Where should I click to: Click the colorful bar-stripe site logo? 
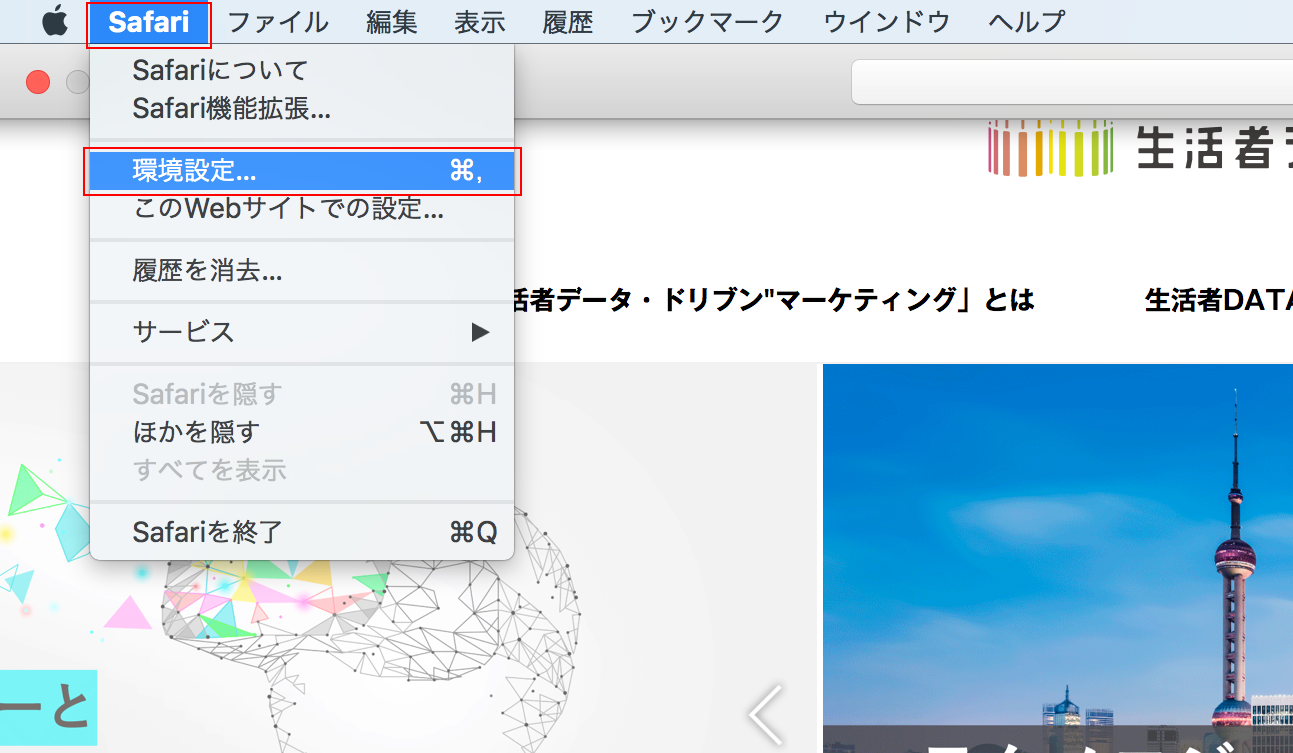tap(1050, 148)
